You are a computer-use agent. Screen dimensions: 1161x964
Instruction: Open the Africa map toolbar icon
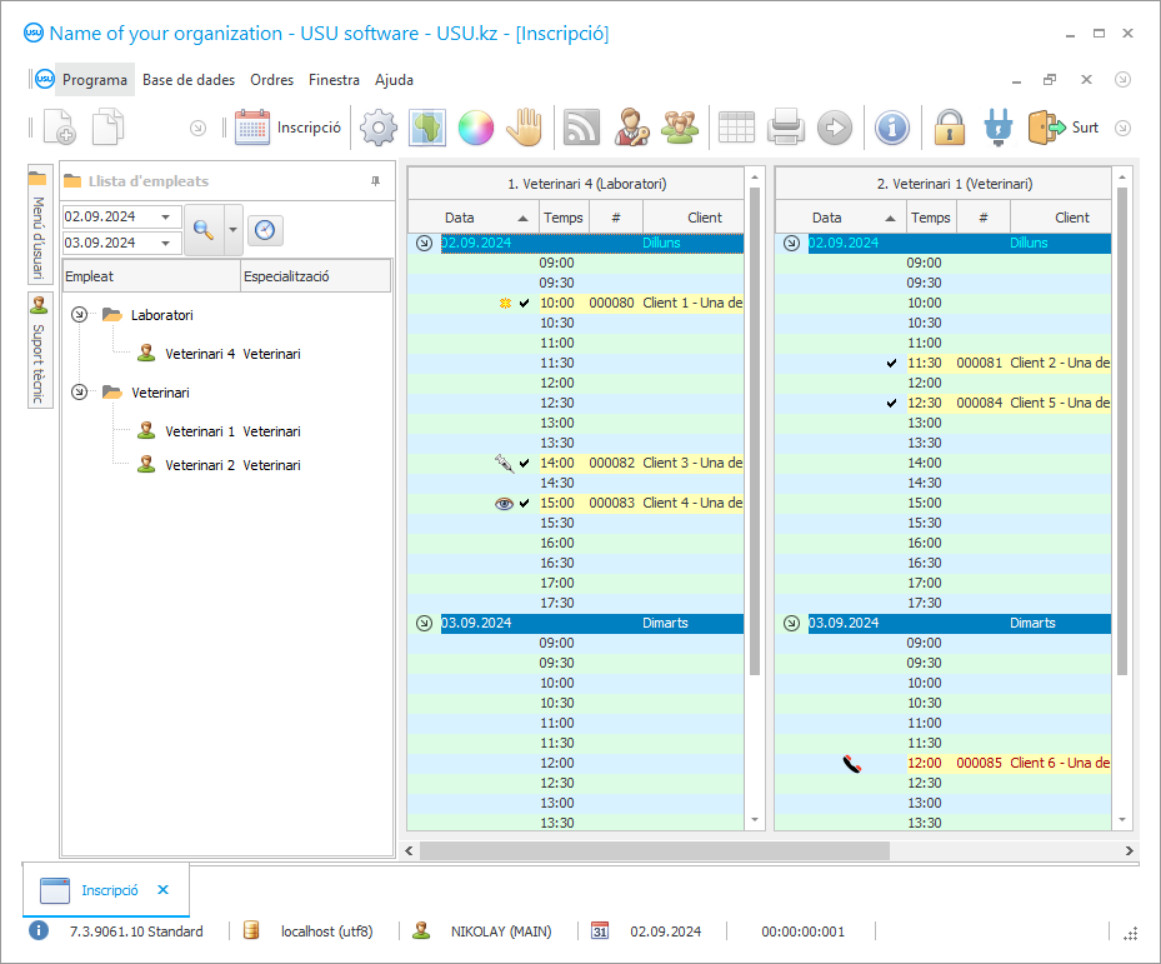click(x=427, y=128)
